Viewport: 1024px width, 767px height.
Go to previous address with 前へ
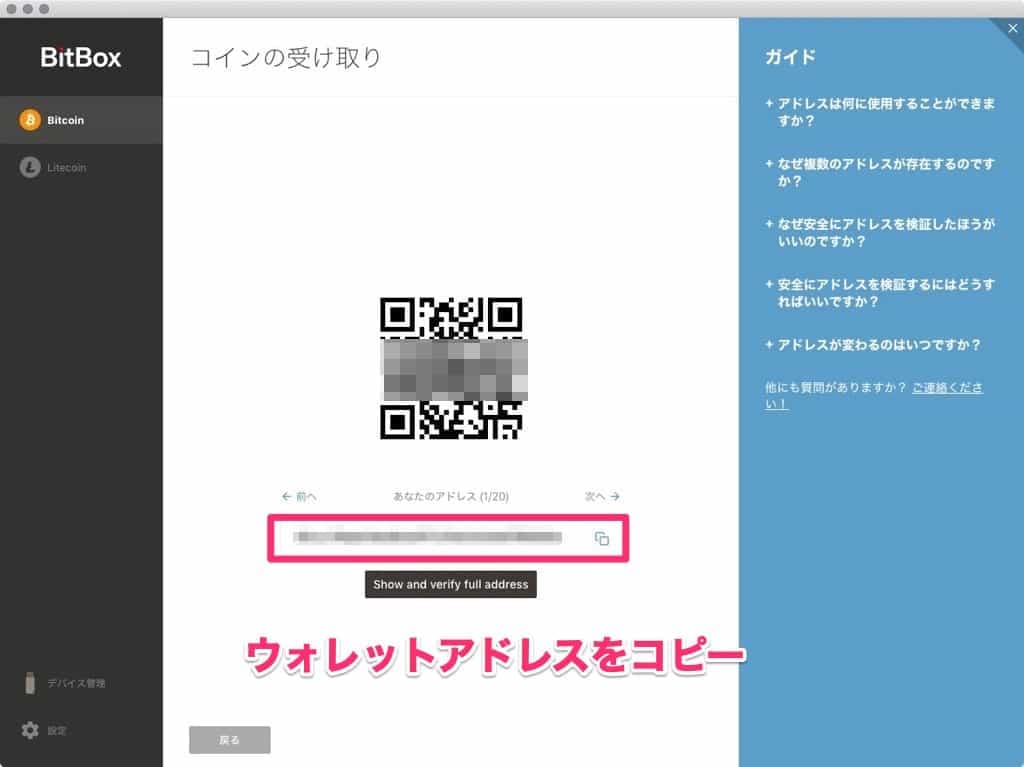coord(299,497)
